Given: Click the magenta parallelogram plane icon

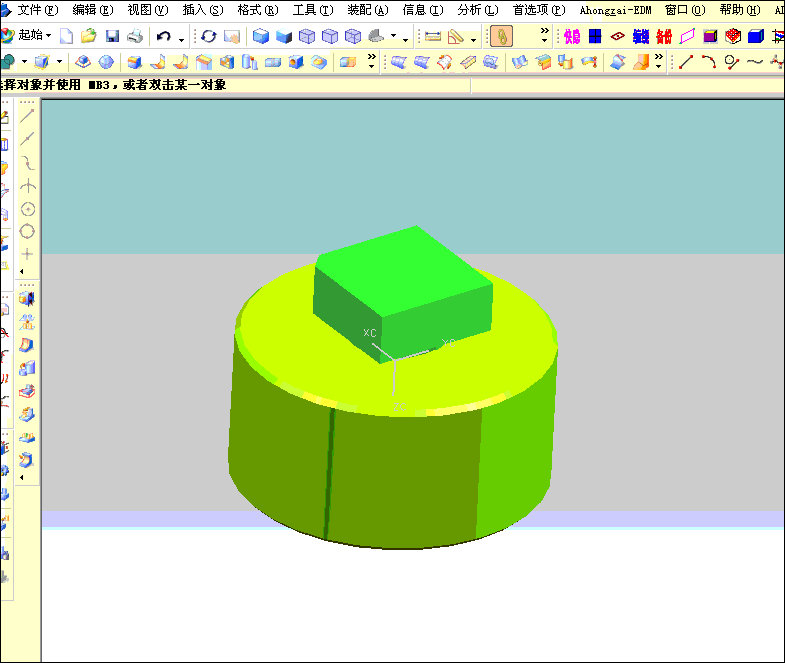Looking at the screenshot, I should [x=687, y=36].
